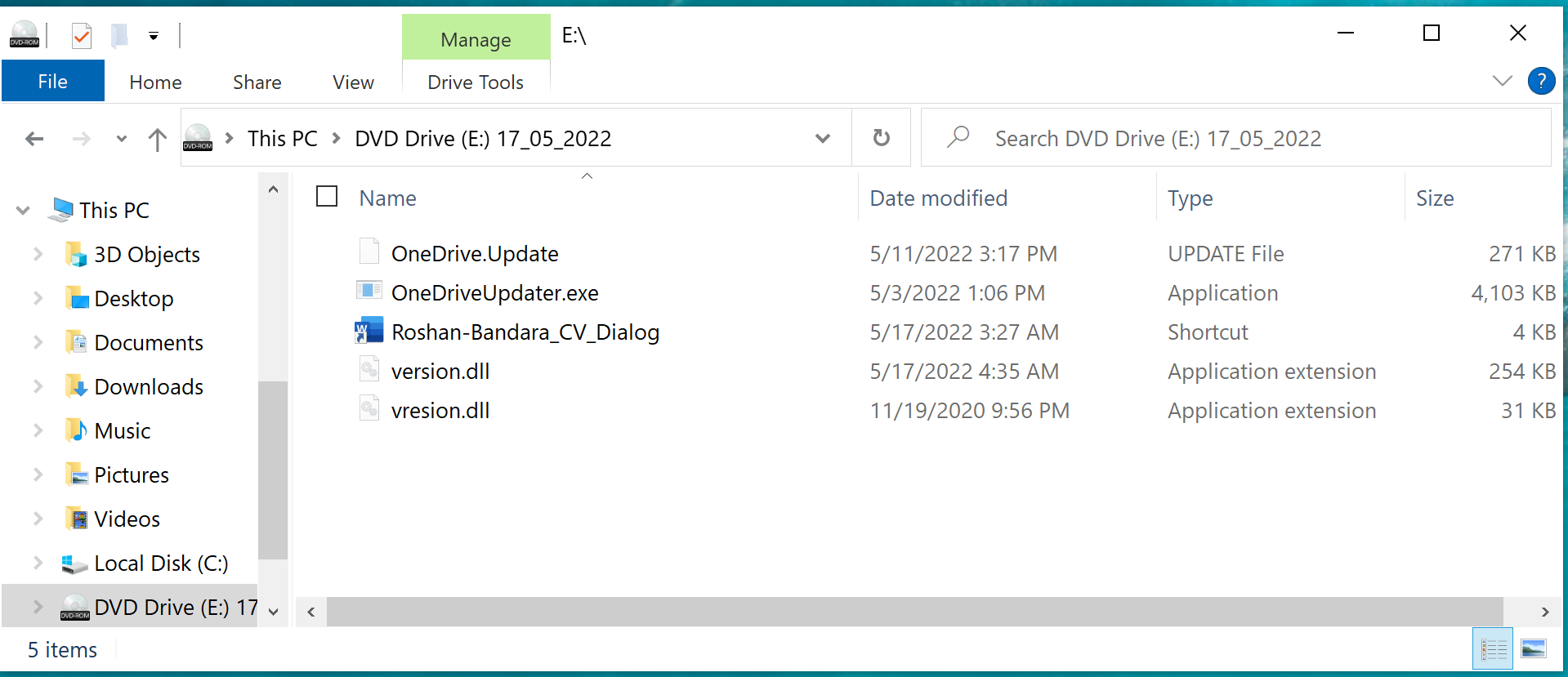
Task: Expand the ribbon using the chevron
Action: [x=1502, y=81]
